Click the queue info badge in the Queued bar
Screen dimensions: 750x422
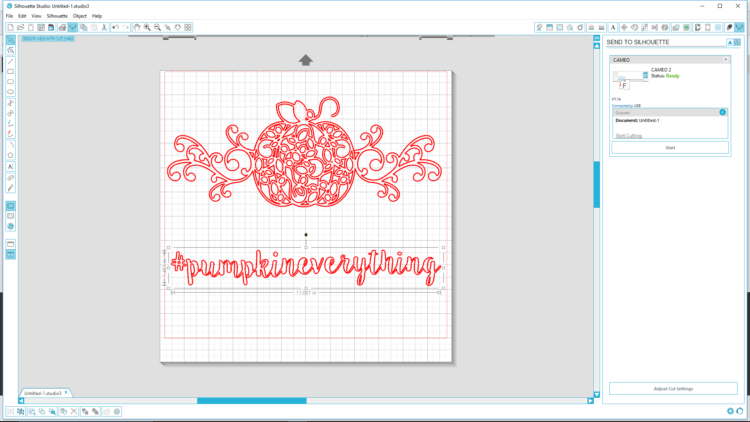pos(722,112)
